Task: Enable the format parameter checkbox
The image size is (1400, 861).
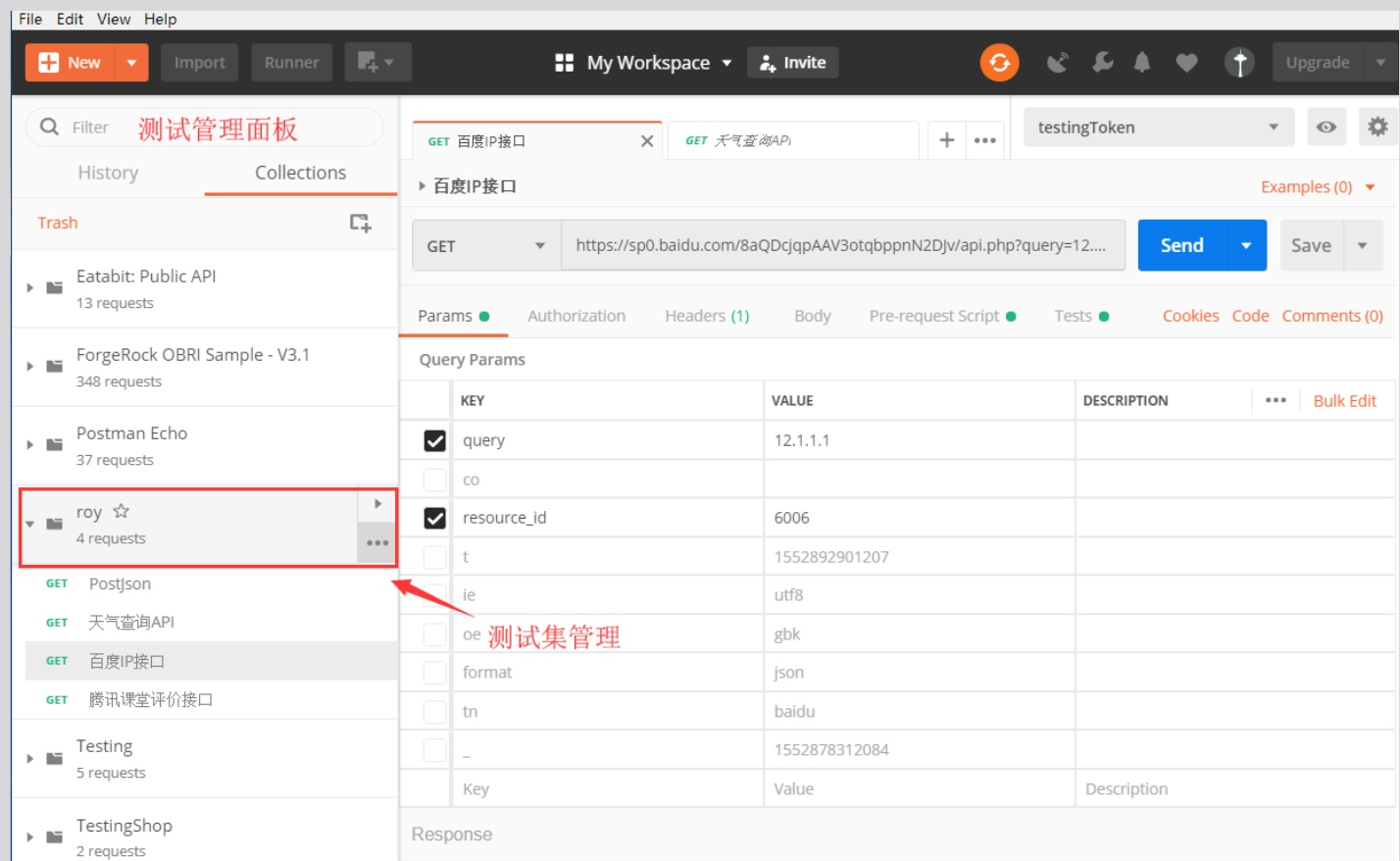Action: coord(434,673)
